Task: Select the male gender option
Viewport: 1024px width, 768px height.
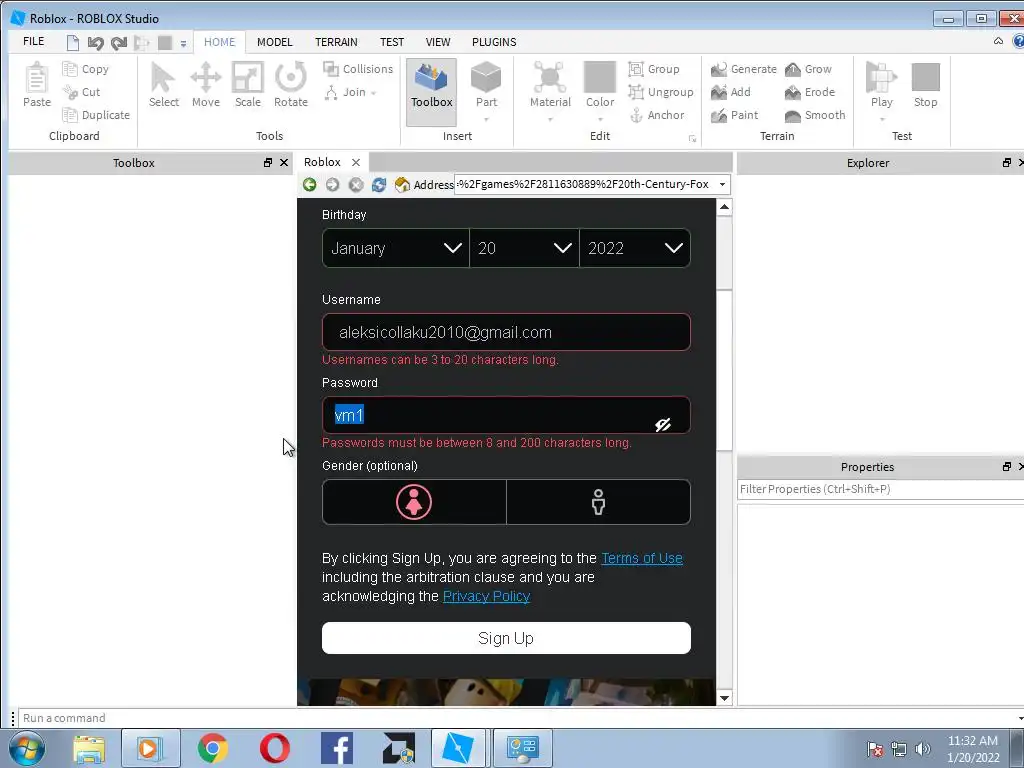Action: tap(598, 502)
